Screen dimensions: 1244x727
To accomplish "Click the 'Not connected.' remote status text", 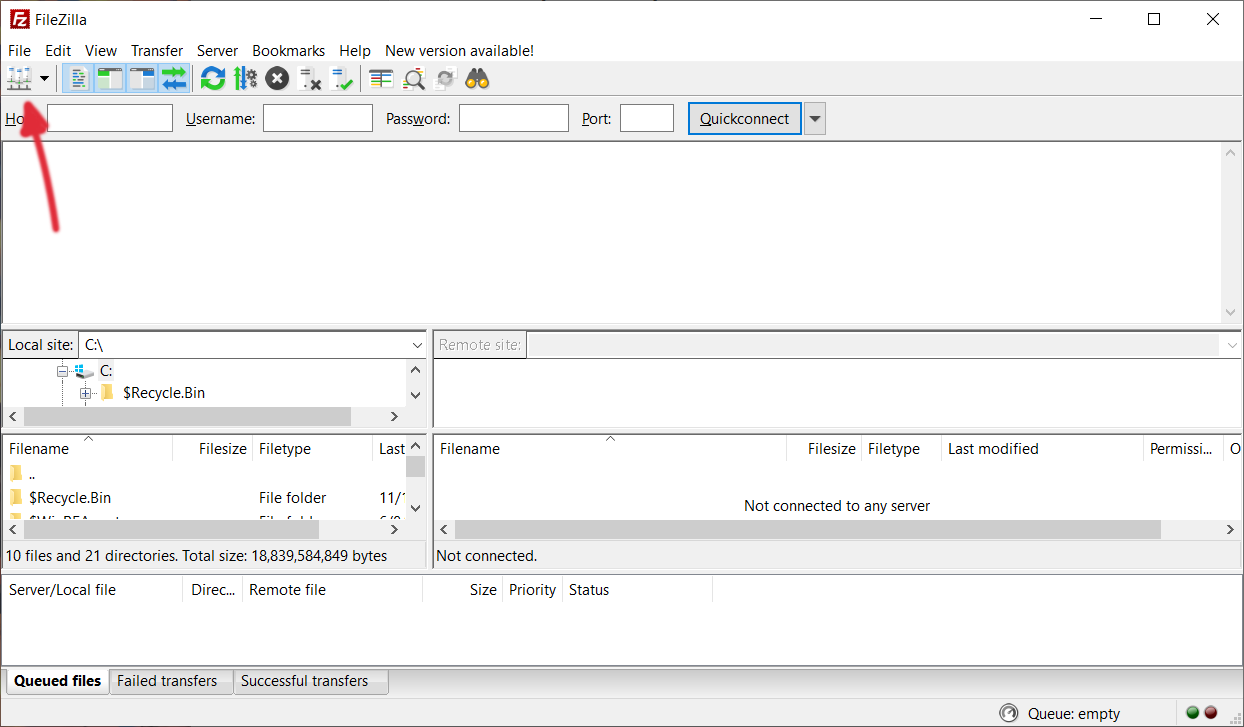I will point(487,556).
